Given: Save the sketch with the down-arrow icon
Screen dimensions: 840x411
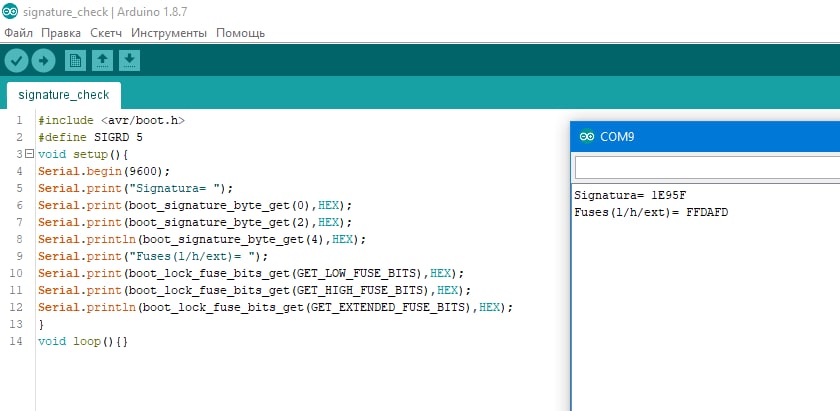Looking at the screenshot, I should point(129,61).
